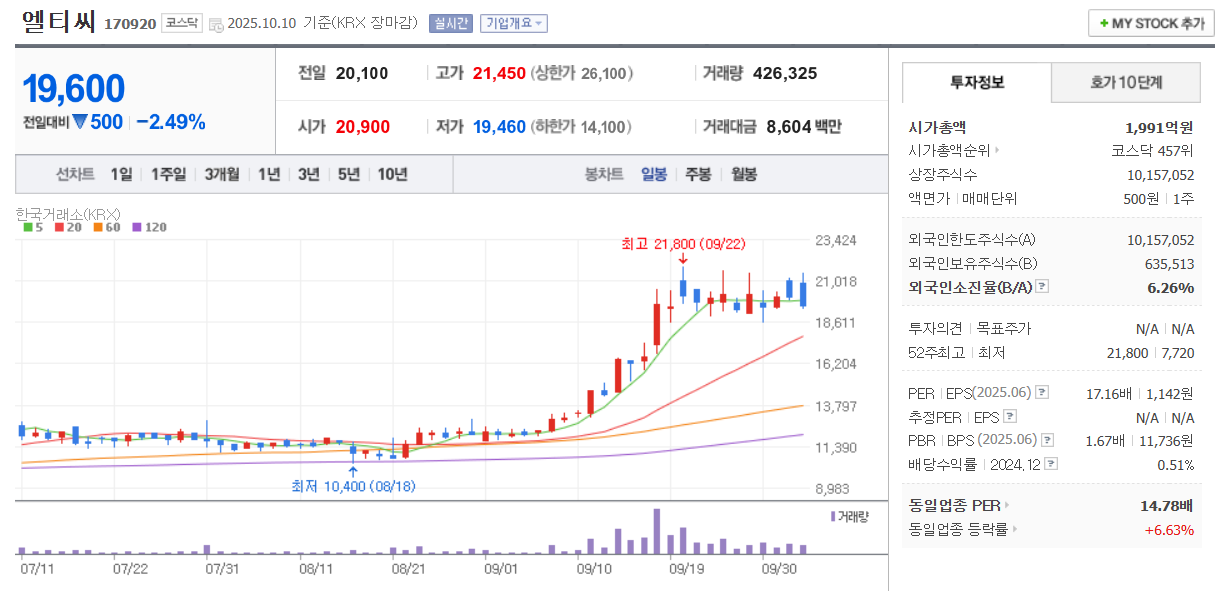Screen dimensions: 1220x591
Task: Click the 52주최고 최저 values 21,800 7,720
Action: coord(1151,352)
